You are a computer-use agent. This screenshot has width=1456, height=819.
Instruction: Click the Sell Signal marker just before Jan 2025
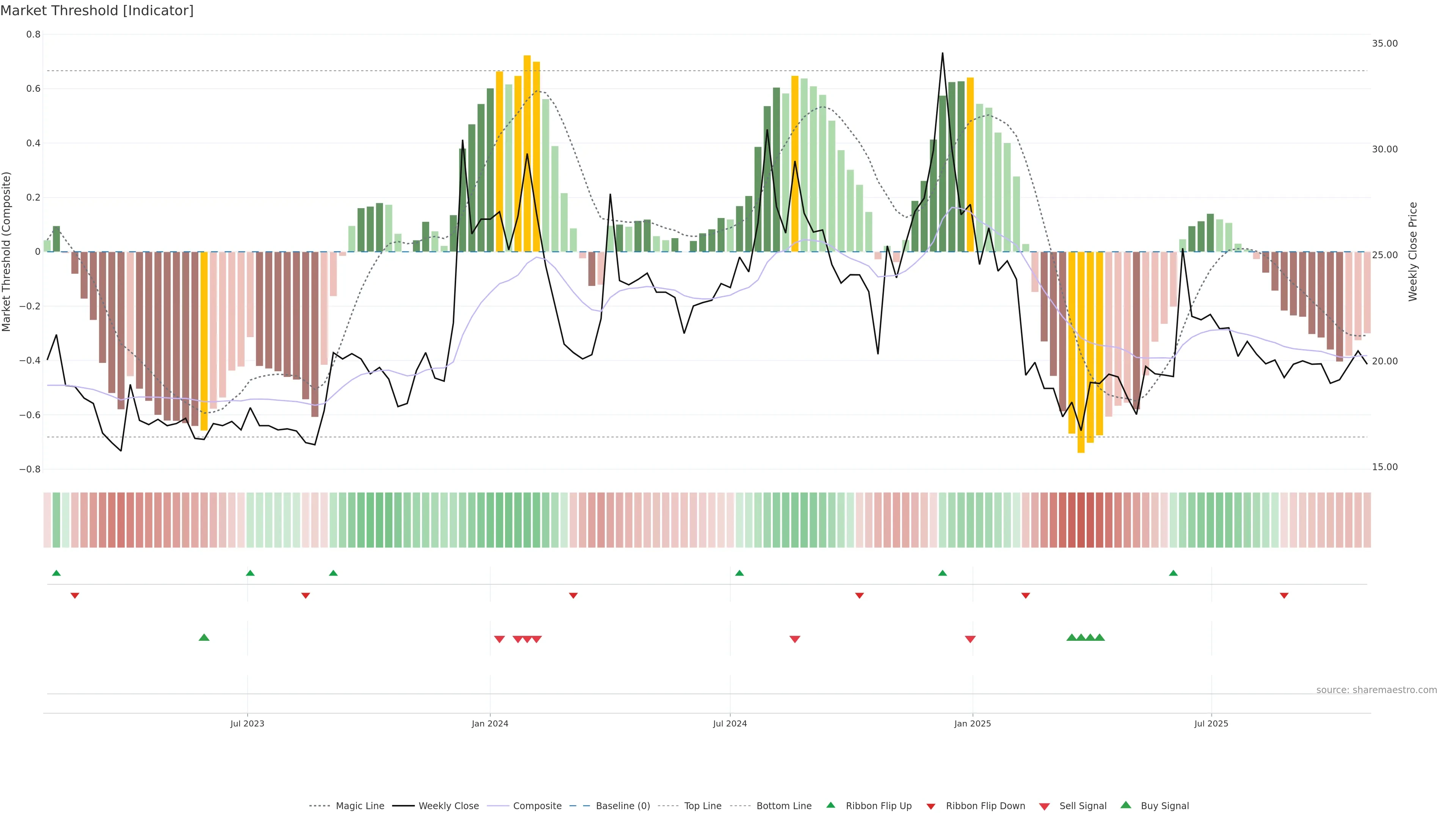pos(970,639)
